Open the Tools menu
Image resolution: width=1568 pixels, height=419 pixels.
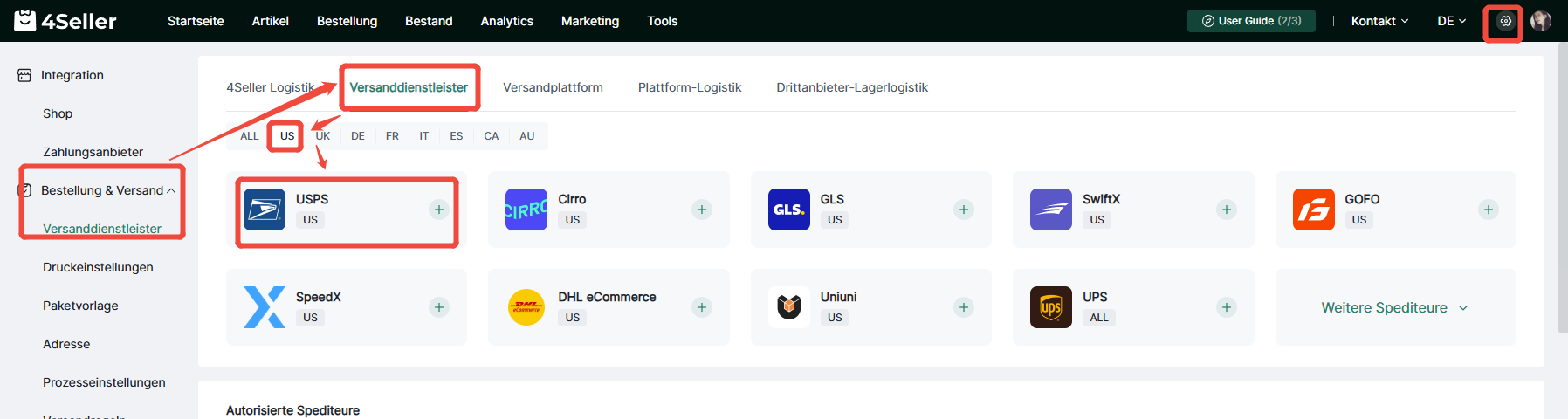coord(663,21)
